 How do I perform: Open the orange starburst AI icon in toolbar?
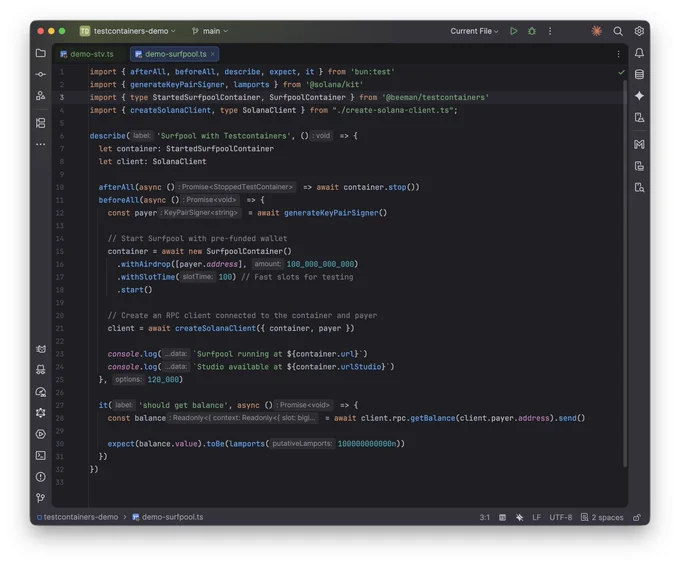tap(597, 31)
